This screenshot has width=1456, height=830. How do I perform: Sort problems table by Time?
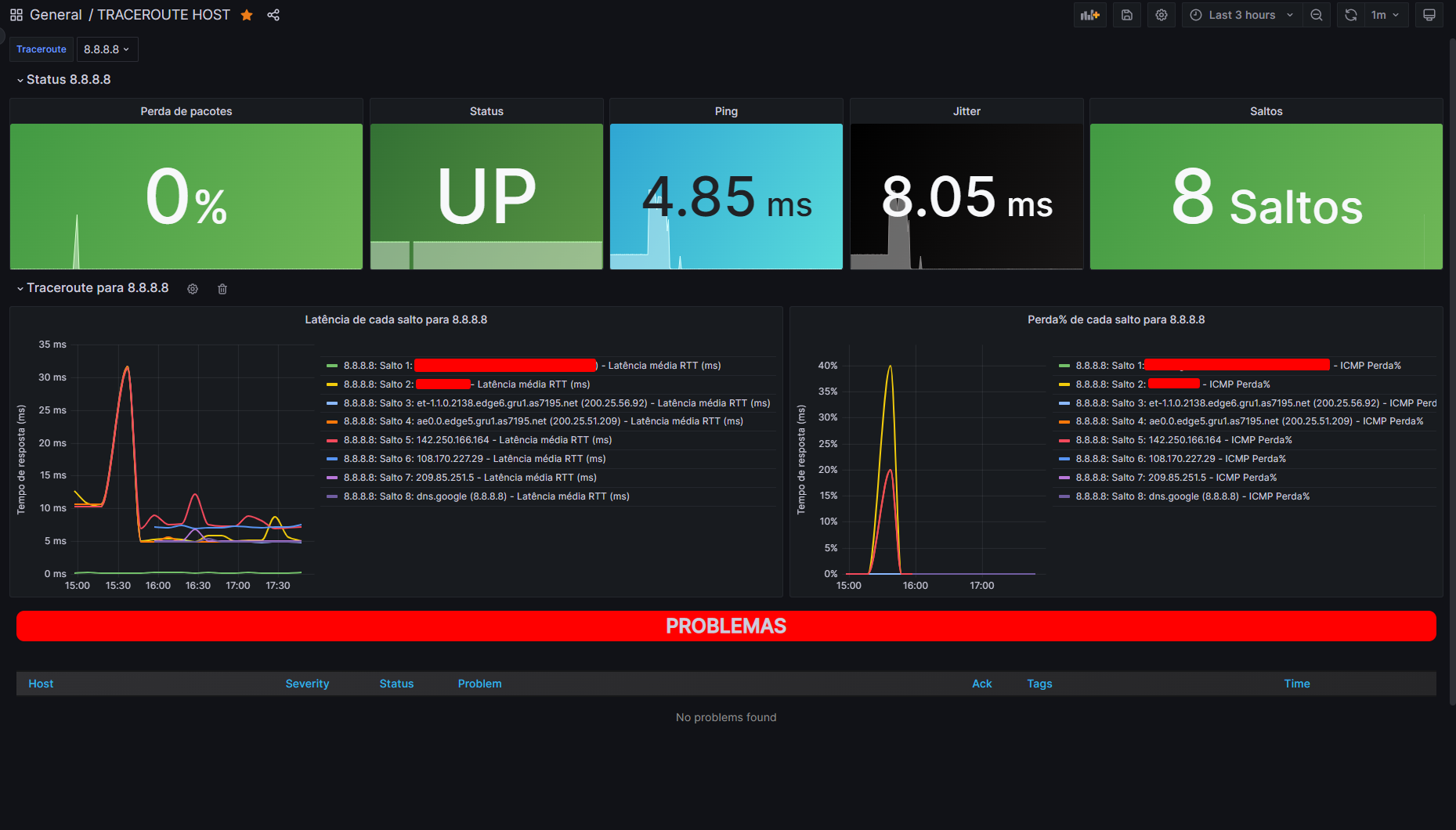coord(1297,684)
